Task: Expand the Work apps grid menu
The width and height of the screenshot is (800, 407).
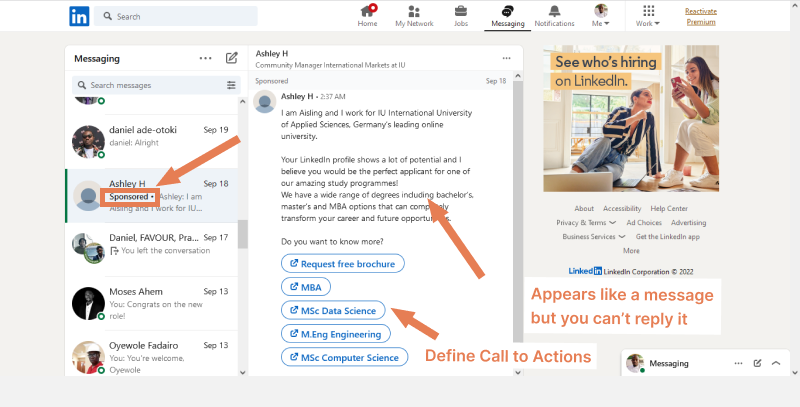Action: [648, 16]
